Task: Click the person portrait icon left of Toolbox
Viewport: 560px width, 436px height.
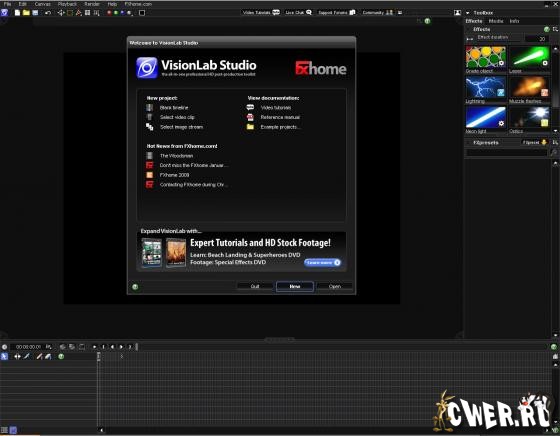Action: coord(458,13)
